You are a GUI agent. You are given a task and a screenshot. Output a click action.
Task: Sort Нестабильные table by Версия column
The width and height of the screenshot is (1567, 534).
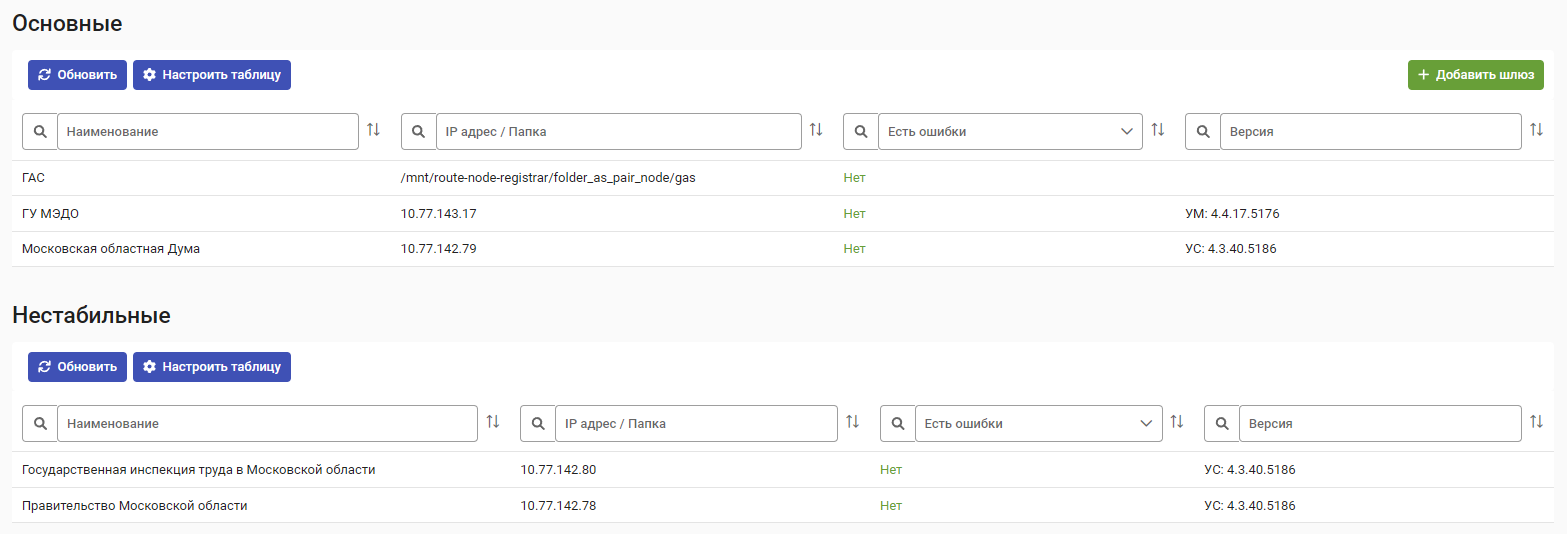(x=1537, y=422)
